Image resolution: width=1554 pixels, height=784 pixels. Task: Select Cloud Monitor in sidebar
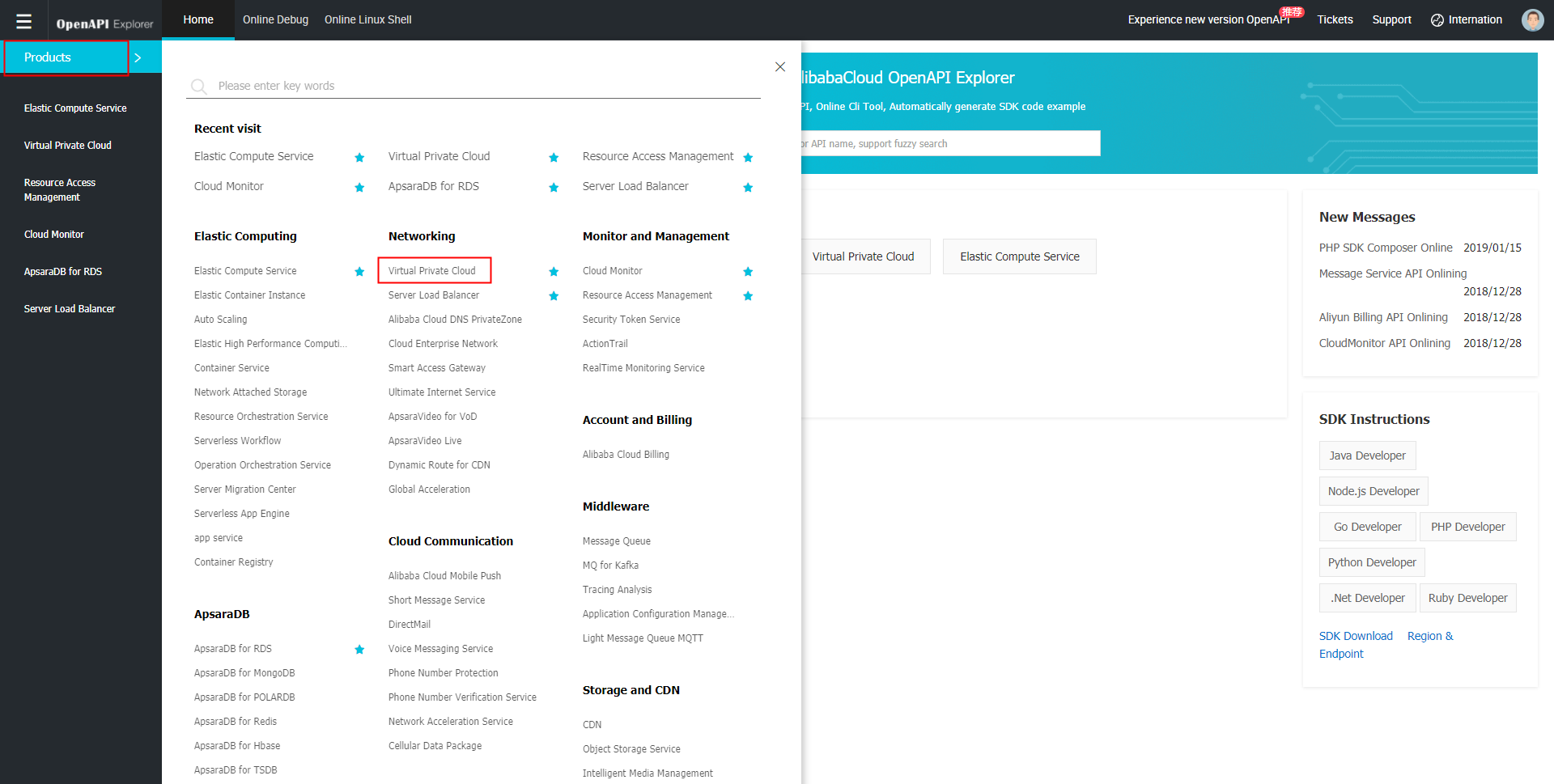tap(54, 235)
